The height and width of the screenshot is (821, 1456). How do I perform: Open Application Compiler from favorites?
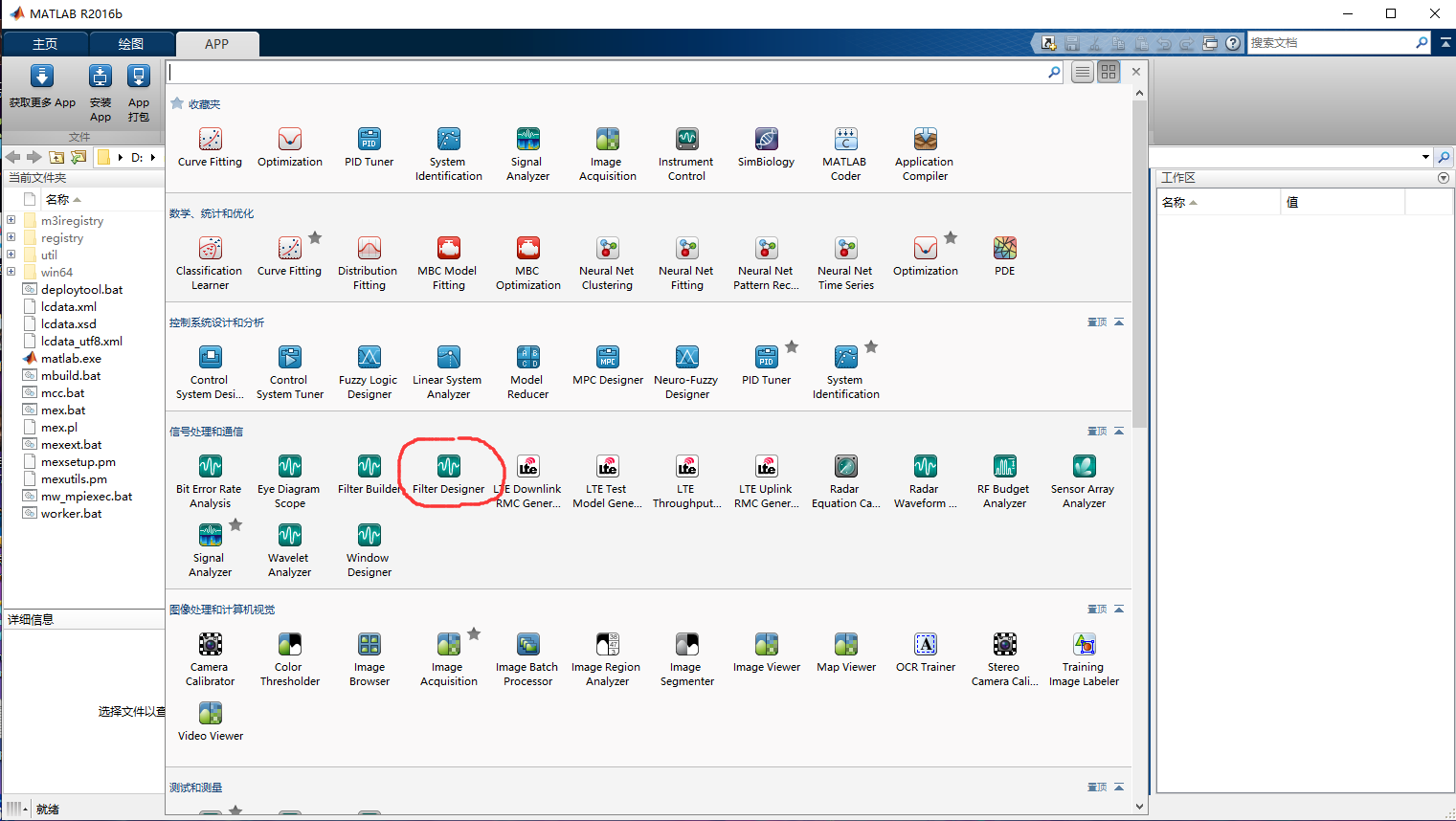coord(925,154)
